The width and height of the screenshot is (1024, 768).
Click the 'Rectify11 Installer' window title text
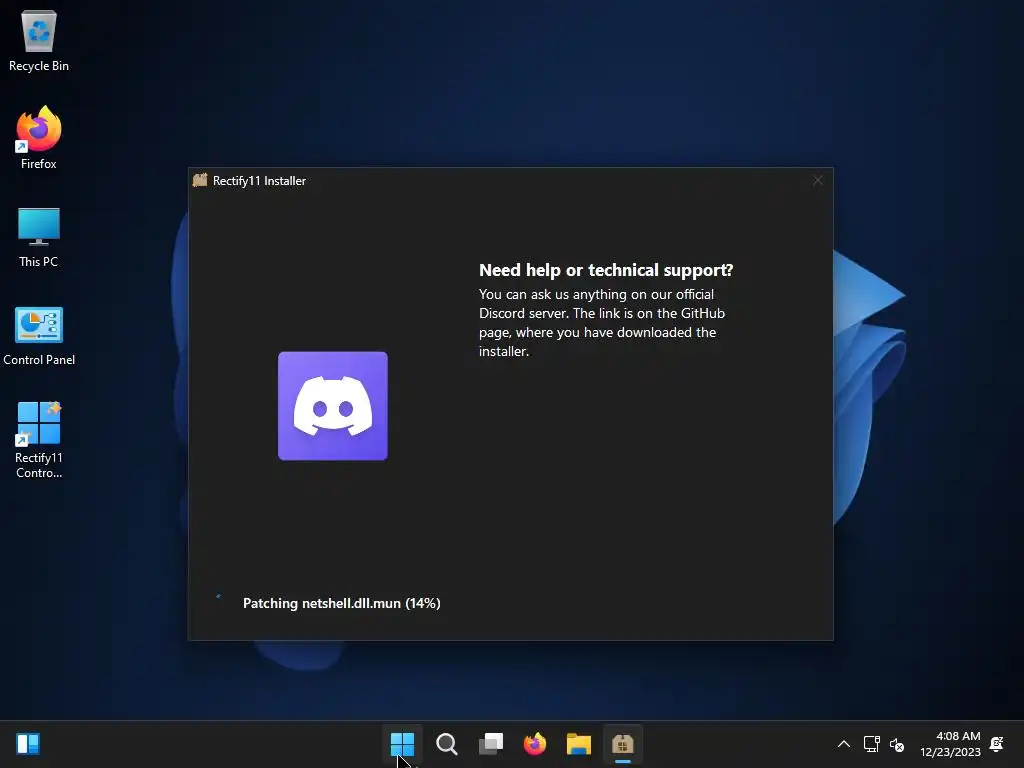point(259,181)
